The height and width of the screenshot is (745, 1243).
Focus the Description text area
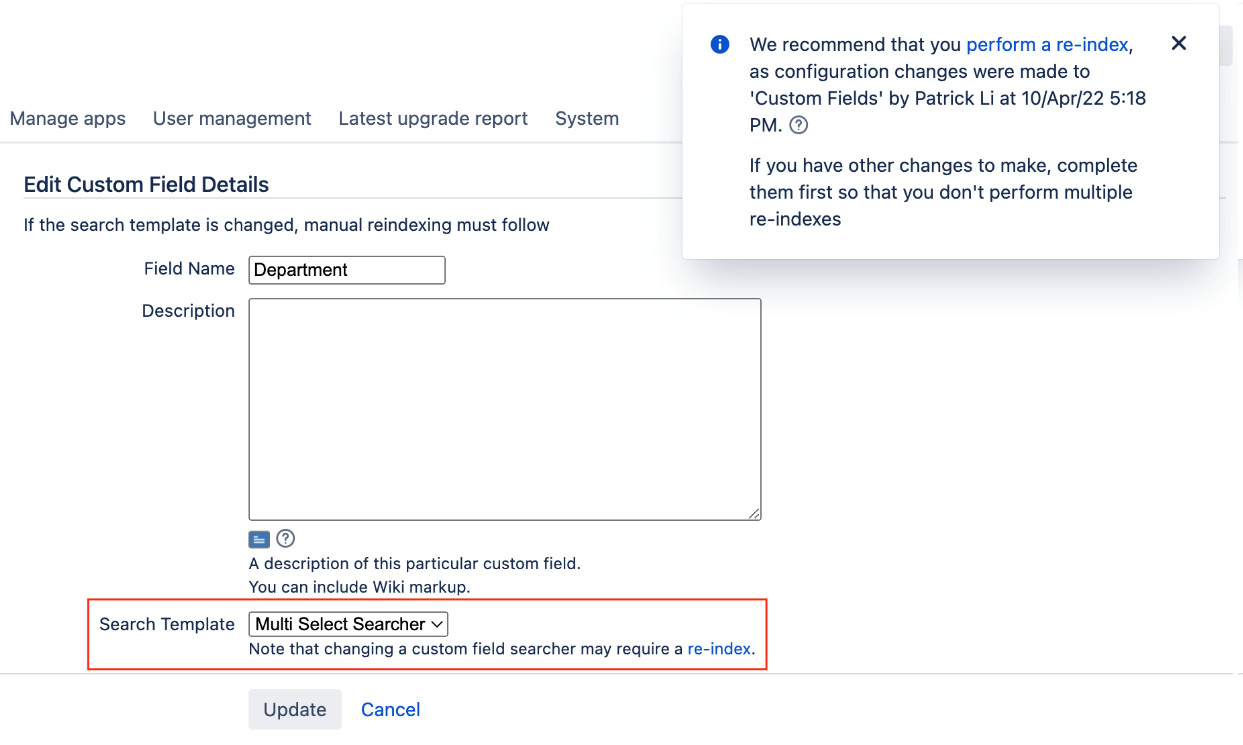504,408
